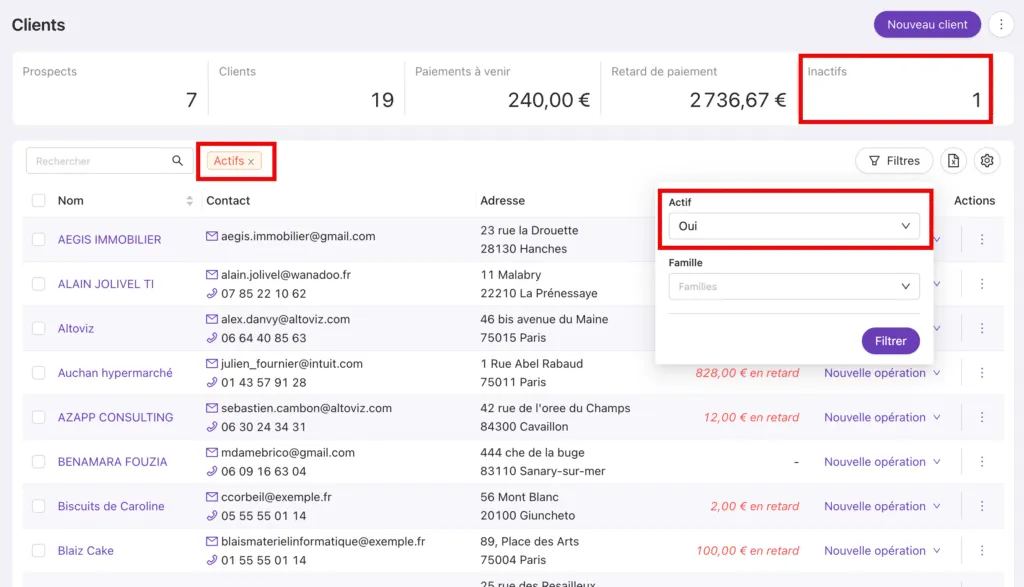
Task: Expand Nouvelle opération for BENAMARA FOUZIA
Action: tap(882, 462)
